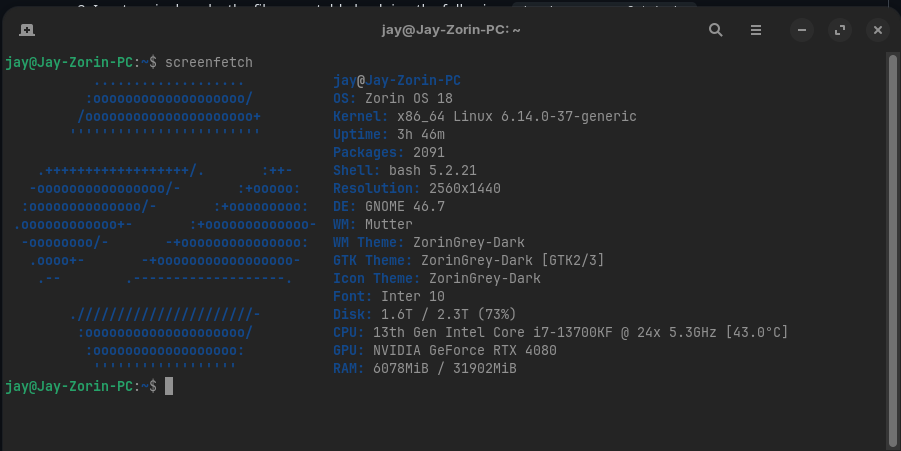
Task: Click the GTK Theme ZorinGrey-Dark line
Action: [x=468, y=260]
